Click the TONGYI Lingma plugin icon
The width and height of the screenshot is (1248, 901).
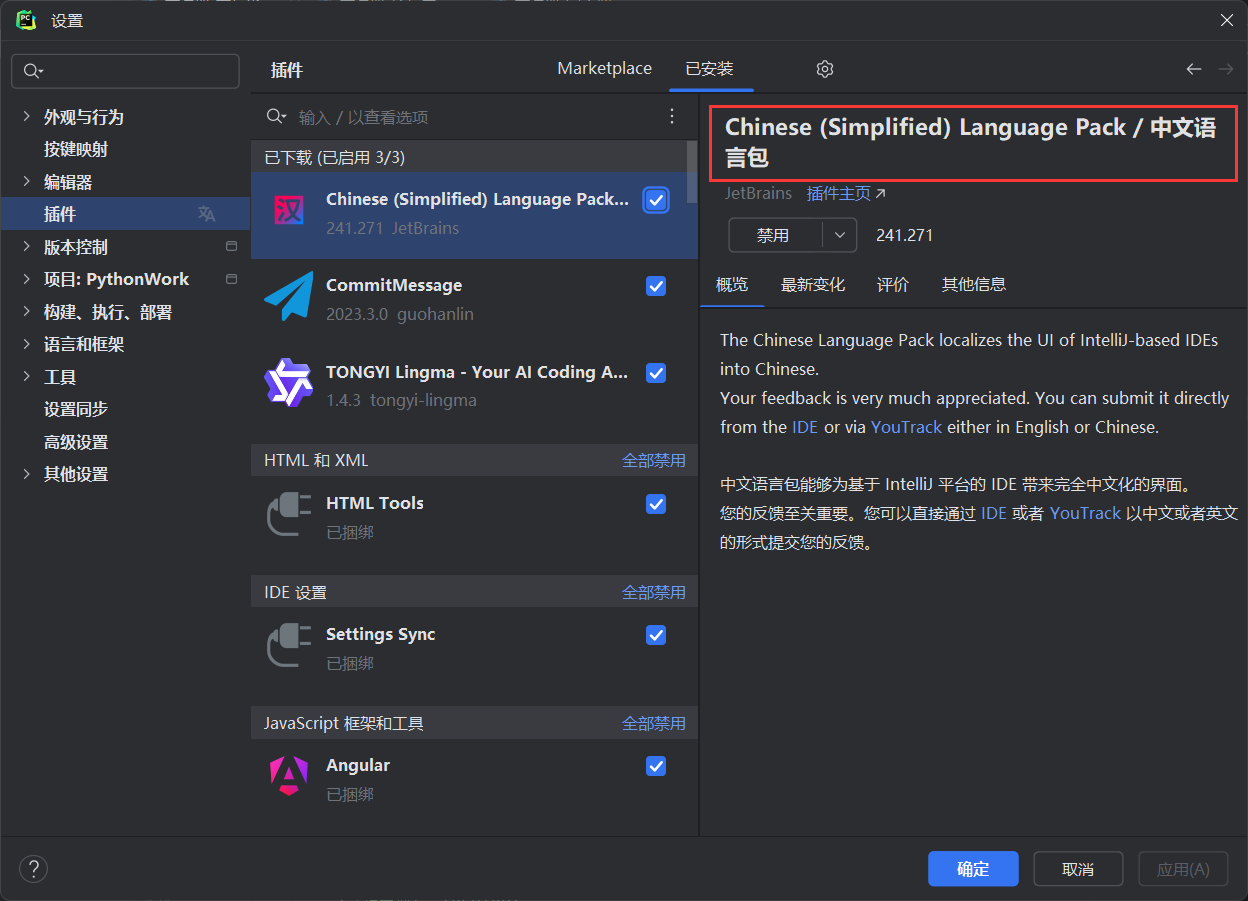289,383
